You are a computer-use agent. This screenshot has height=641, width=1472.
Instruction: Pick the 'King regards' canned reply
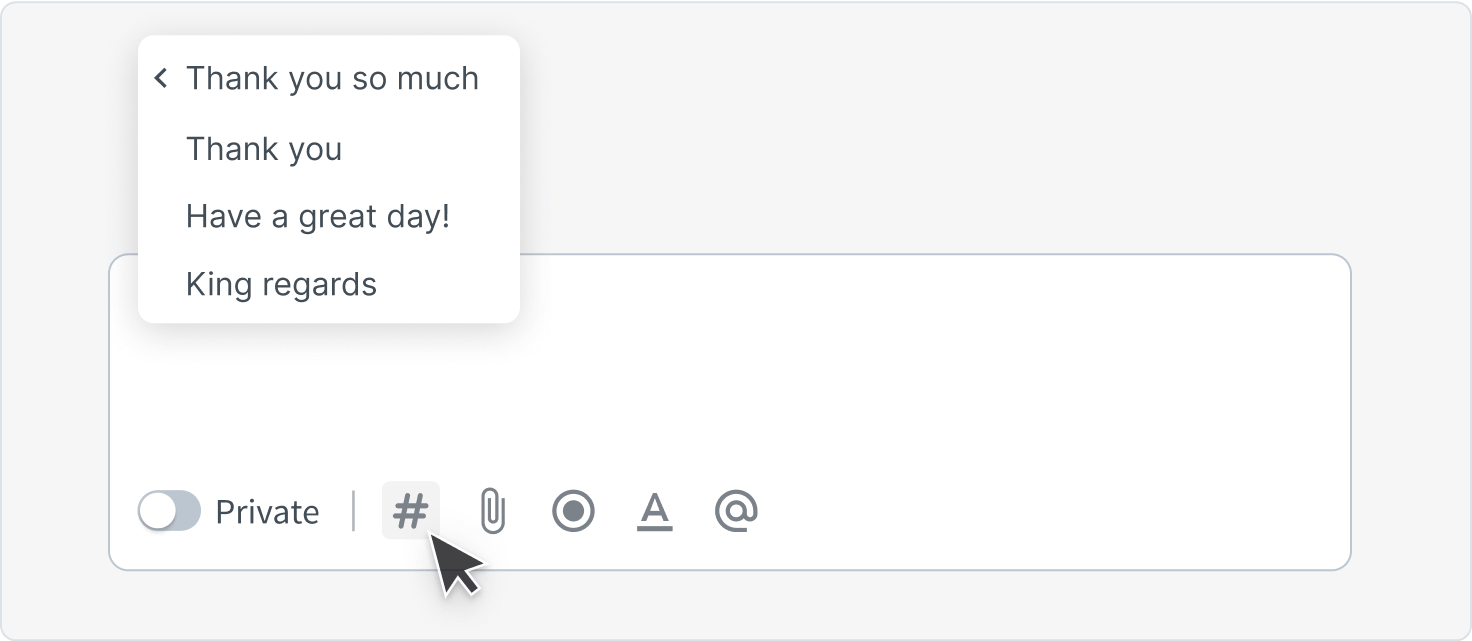click(281, 284)
